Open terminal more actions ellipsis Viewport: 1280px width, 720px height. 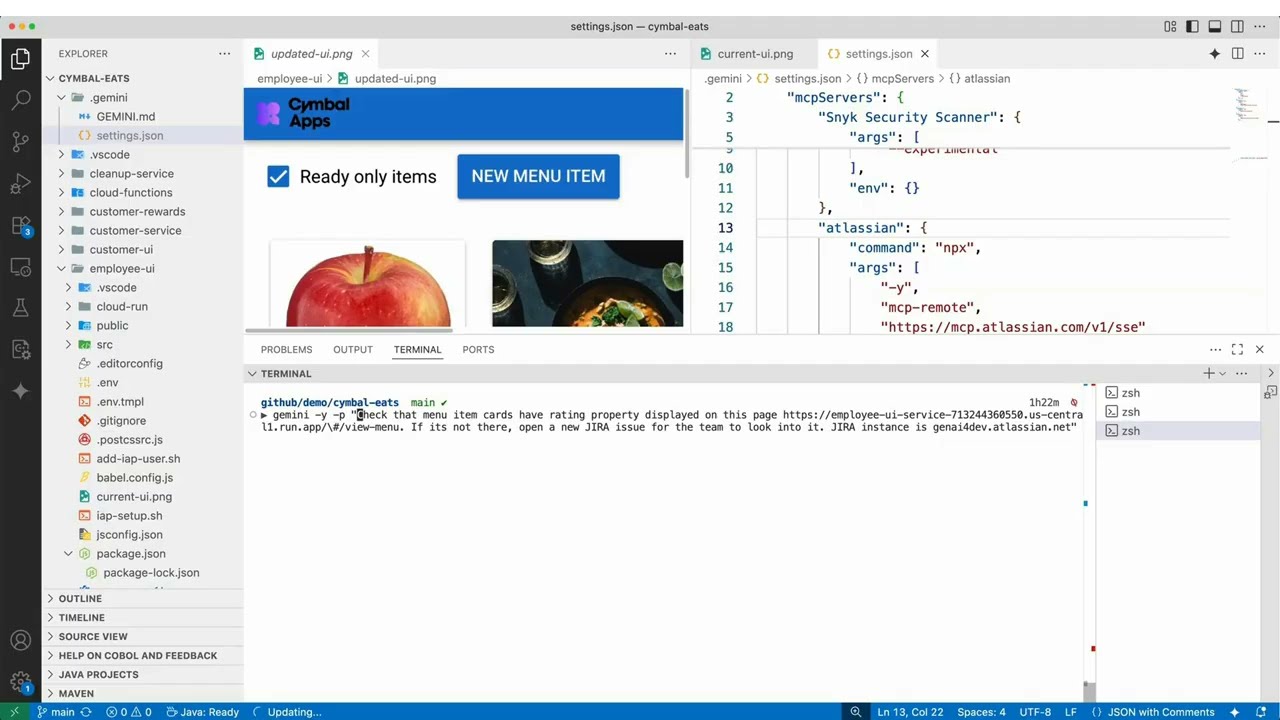coord(1241,373)
